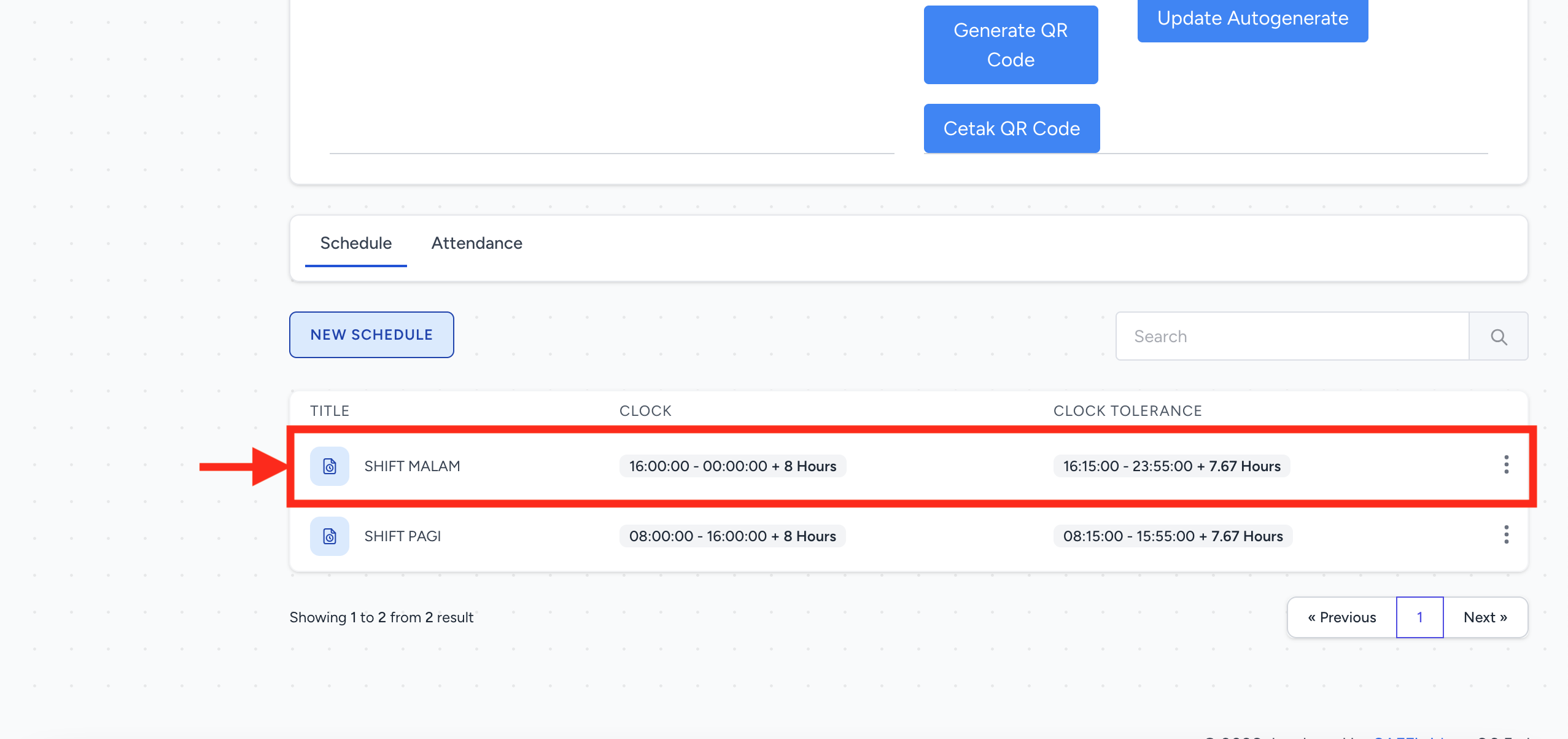1568x739 pixels.
Task: Switch to the Attendance tab
Action: pos(476,243)
